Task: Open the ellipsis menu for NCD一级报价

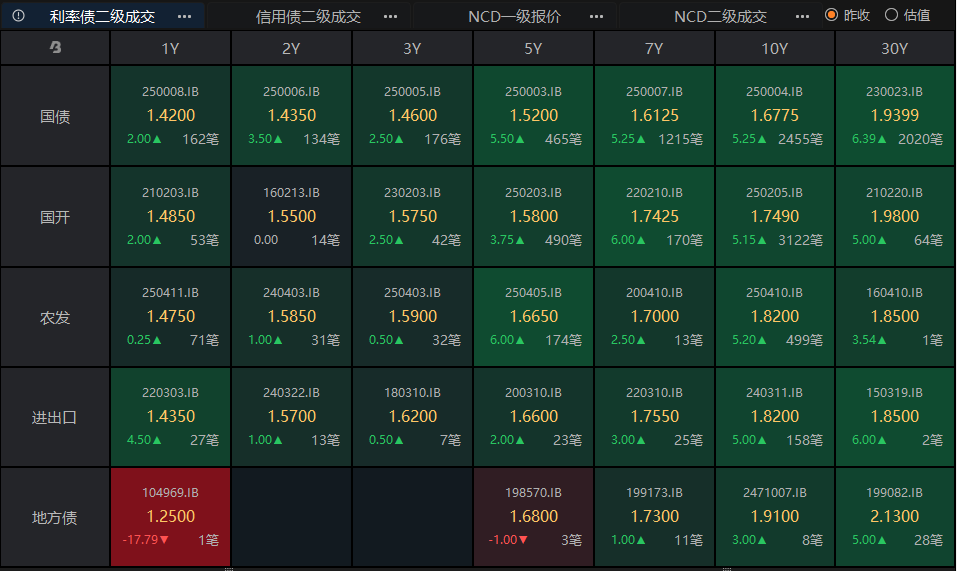Action: coord(596,16)
